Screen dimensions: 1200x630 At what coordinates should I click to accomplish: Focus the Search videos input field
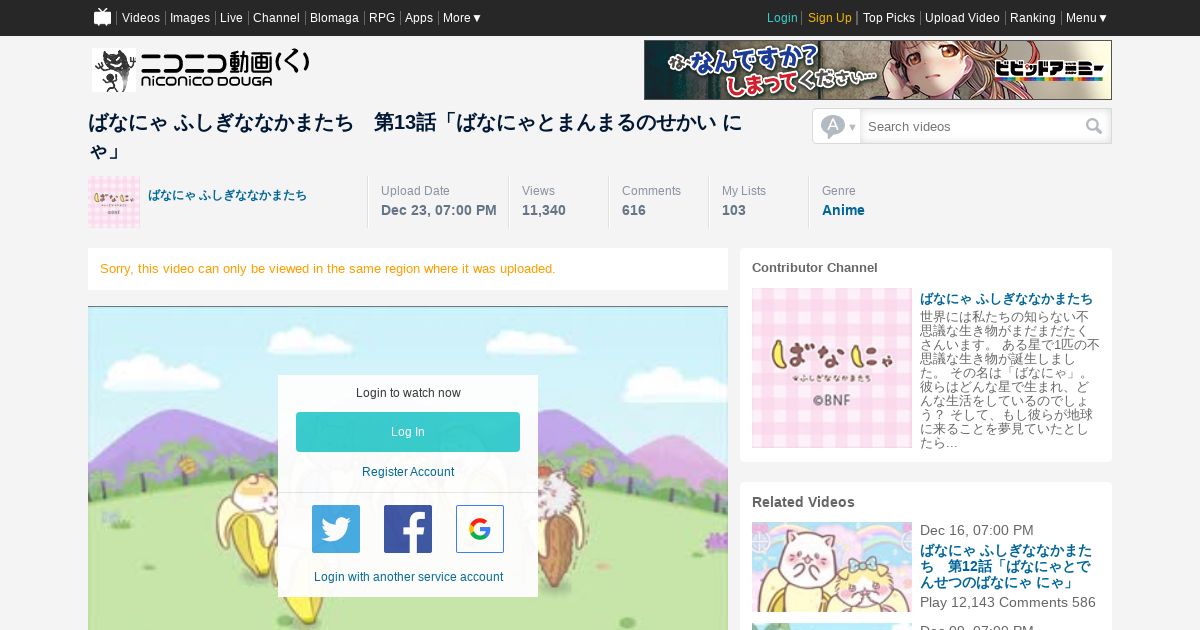[x=973, y=126]
